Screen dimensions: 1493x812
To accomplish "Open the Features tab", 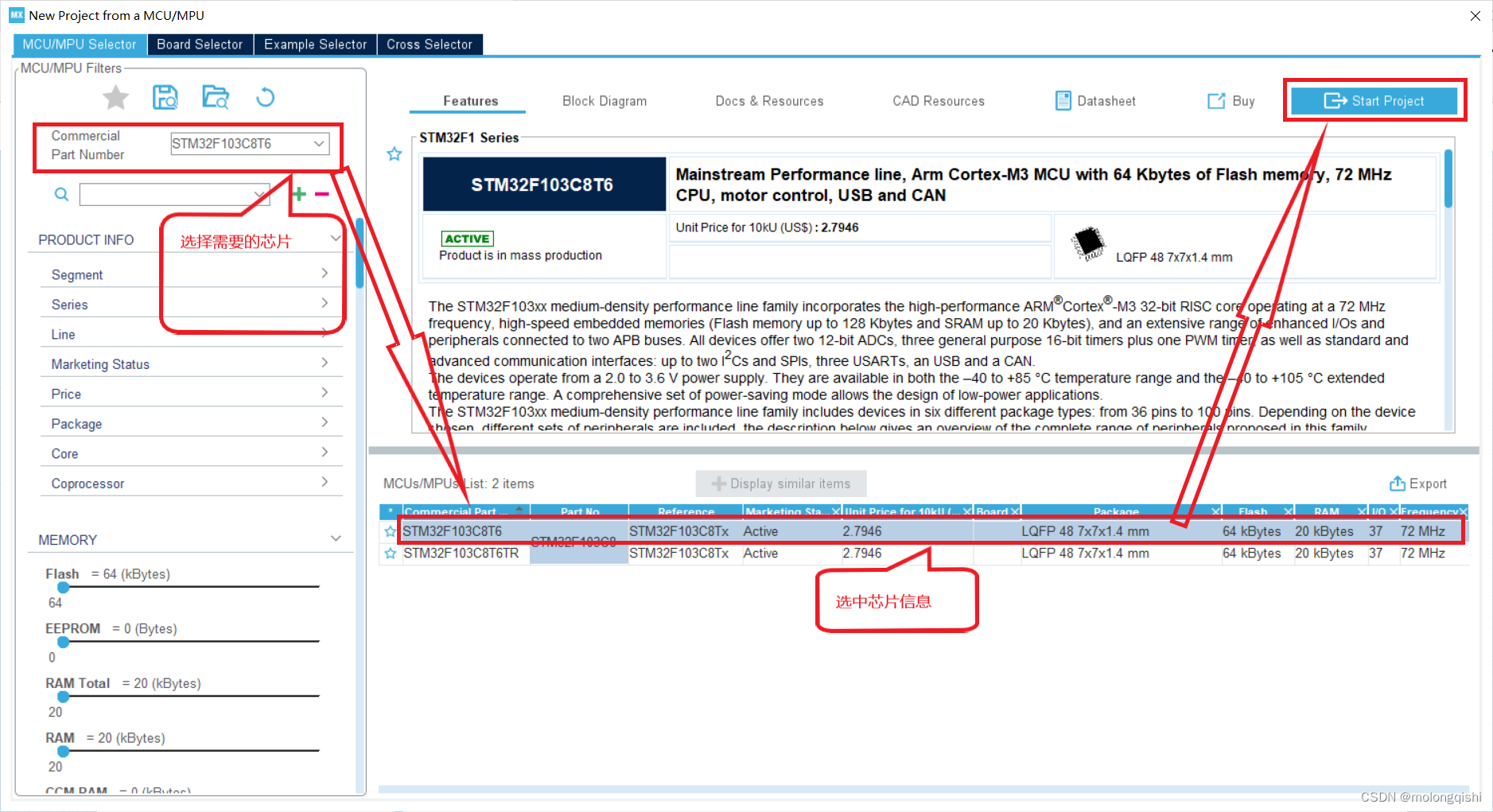I will pyautogui.click(x=470, y=101).
